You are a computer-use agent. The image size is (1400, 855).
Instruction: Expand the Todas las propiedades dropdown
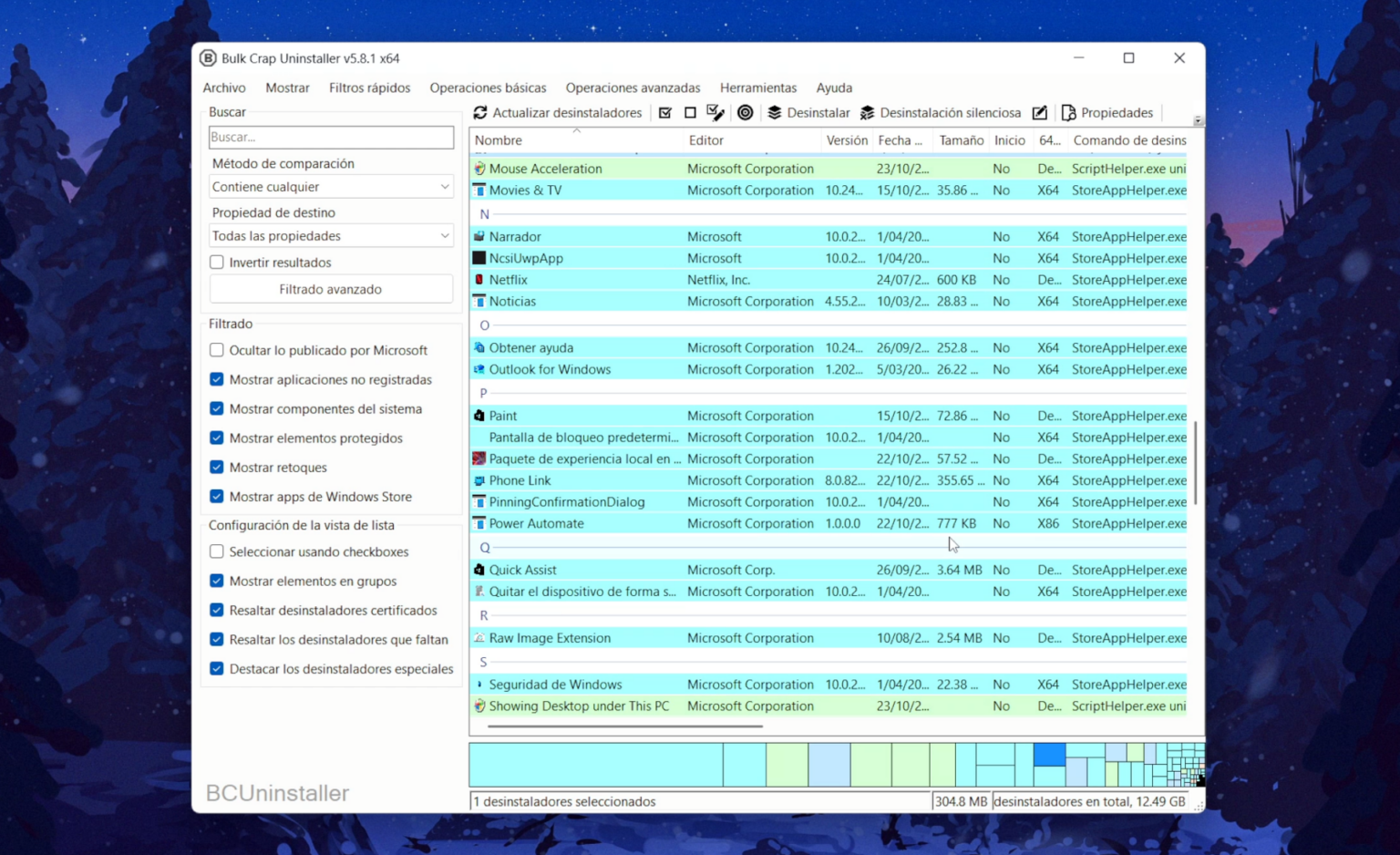445,235
